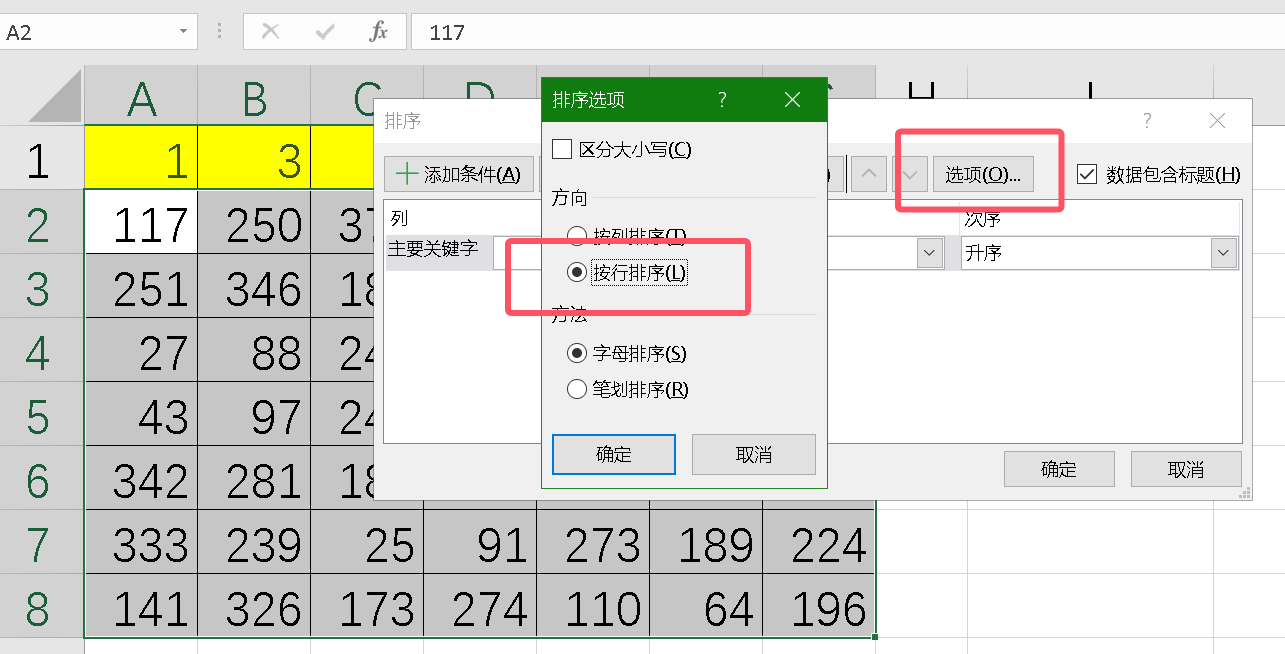1285x654 pixels.
Task: Click the move-condition down arrow in sort dialog
Action: (909, 173)
